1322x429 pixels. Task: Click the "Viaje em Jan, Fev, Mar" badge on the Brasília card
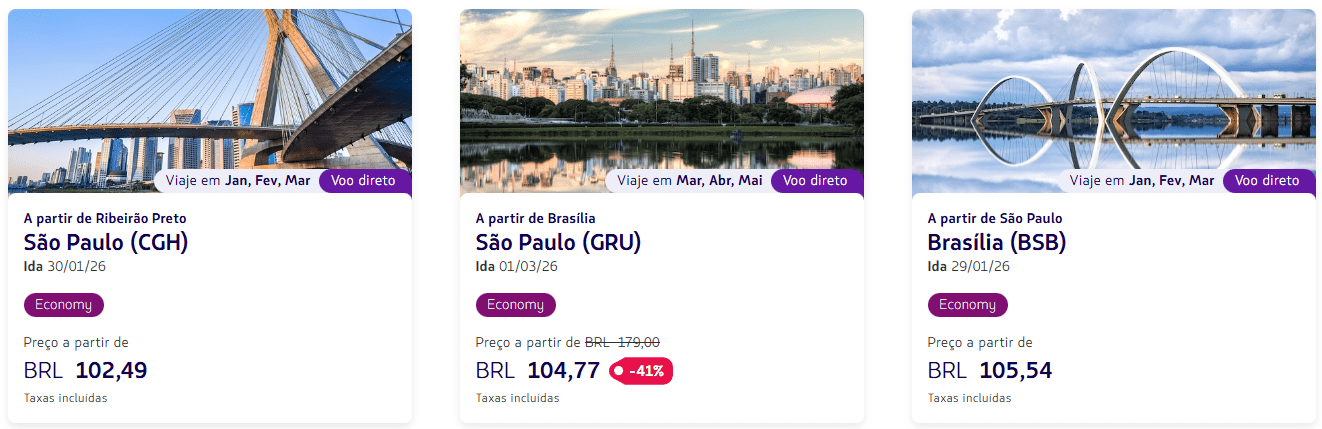[x=1141, y=181]
